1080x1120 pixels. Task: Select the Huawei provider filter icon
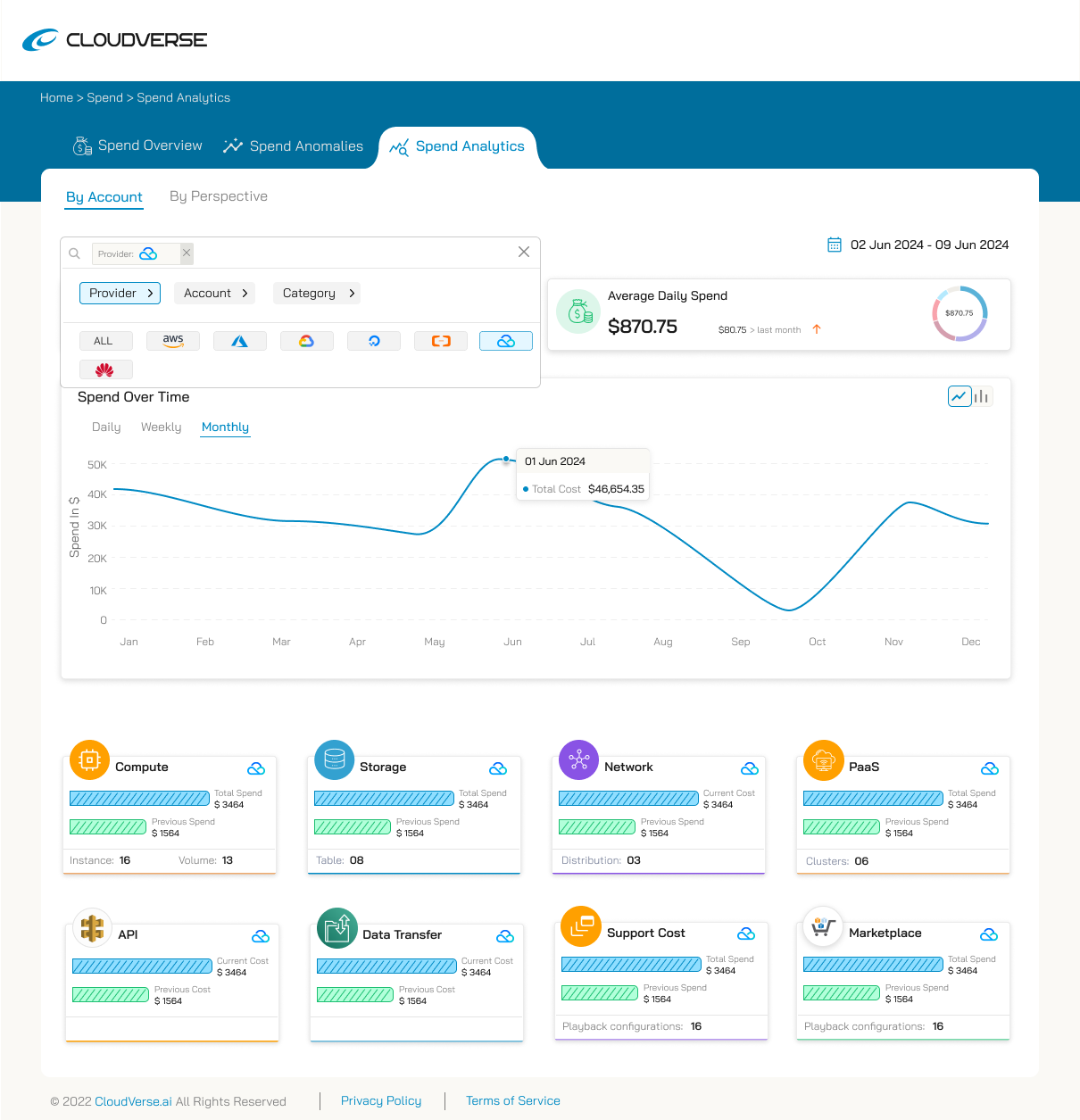105,369
